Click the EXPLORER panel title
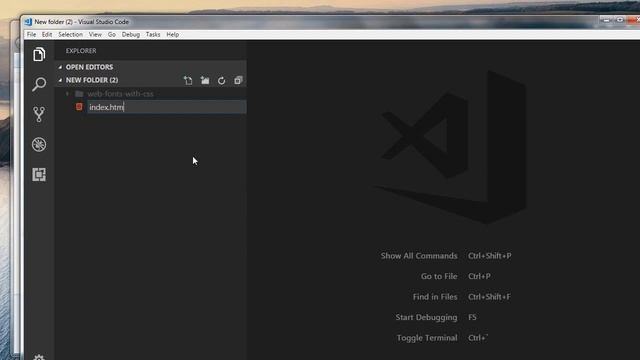This screenshot has width=640, height=360. (x=81, y=51)
